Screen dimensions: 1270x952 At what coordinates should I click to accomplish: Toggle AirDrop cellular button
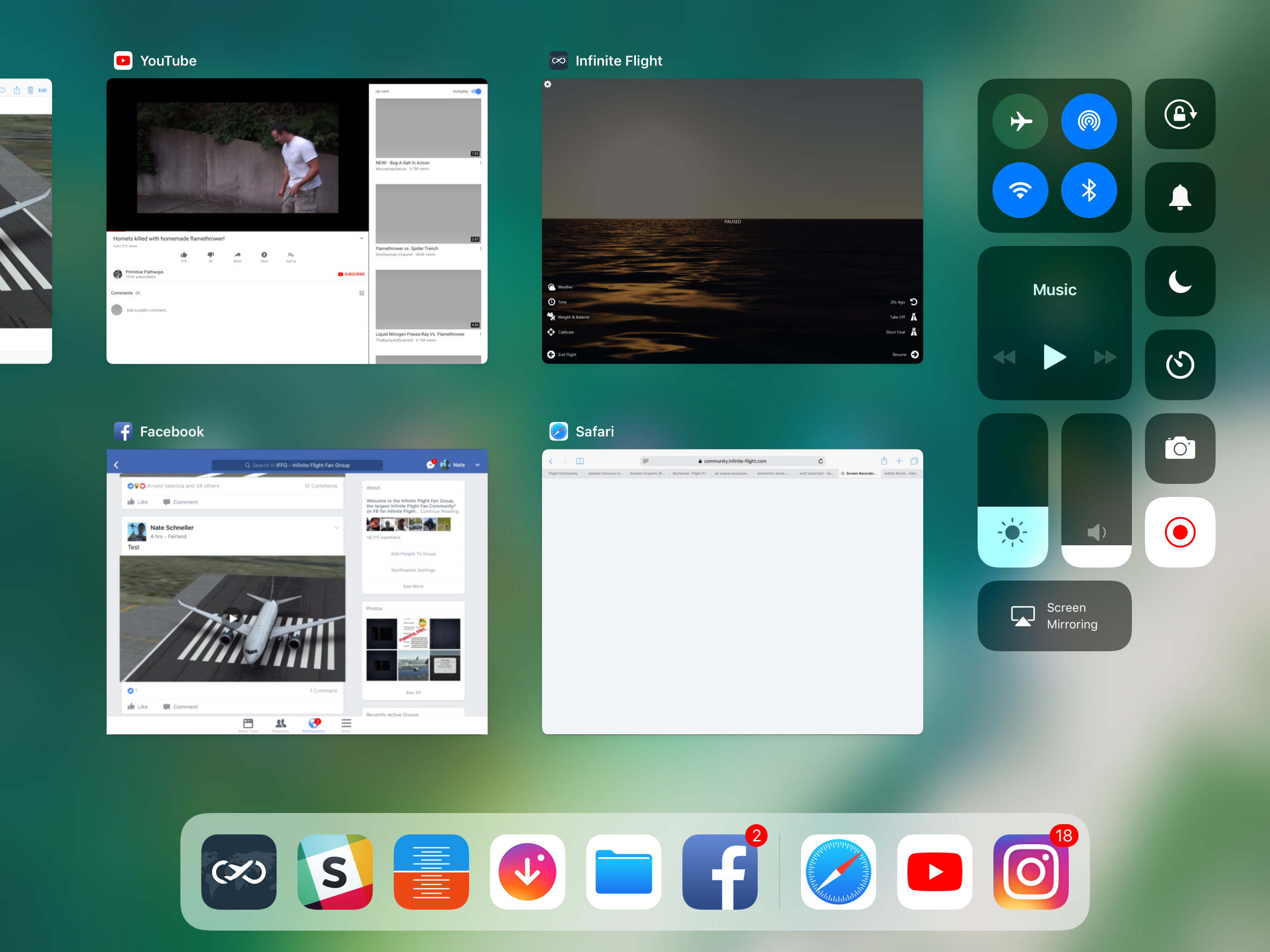tap(1089, 121)
